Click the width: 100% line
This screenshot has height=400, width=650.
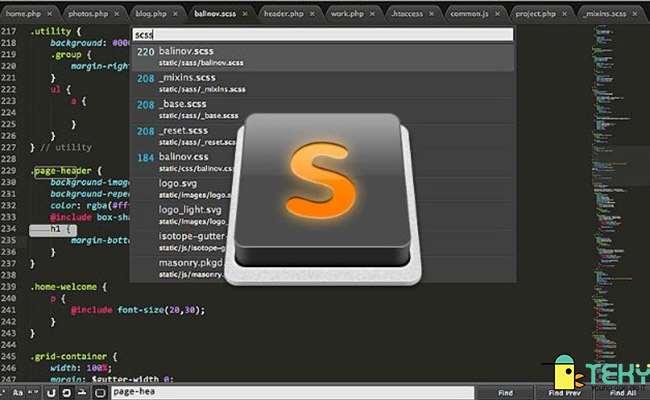81,368
